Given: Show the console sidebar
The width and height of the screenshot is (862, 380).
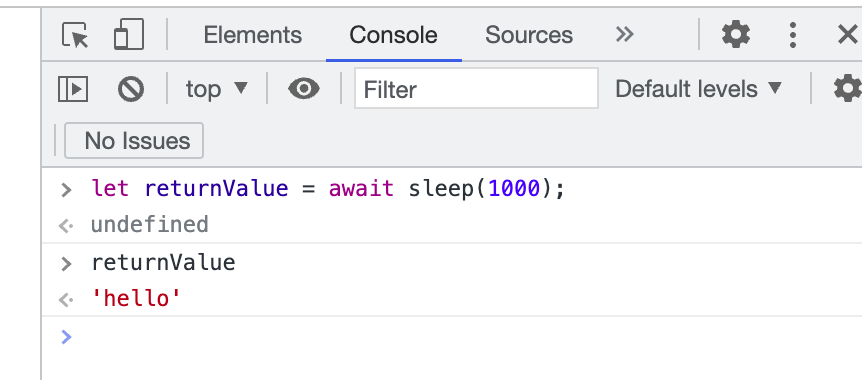Looking at the screenshot, I should (73, 89).
